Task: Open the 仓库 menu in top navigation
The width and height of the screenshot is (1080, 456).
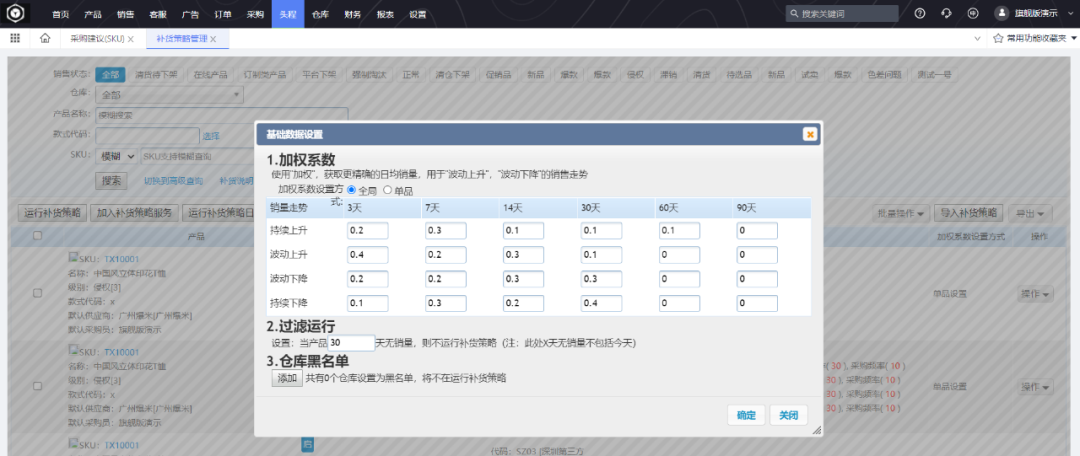Action: click(320, 14)
